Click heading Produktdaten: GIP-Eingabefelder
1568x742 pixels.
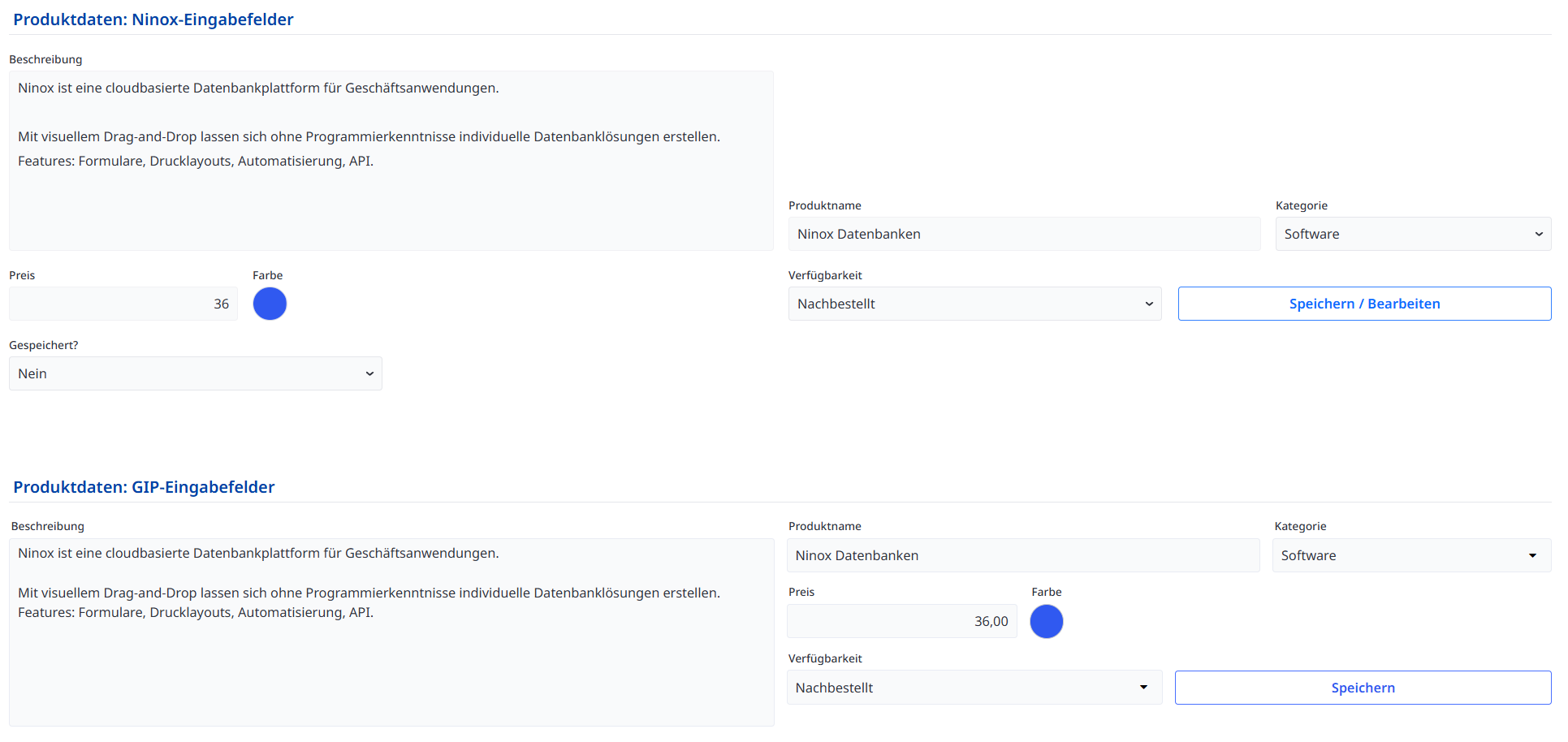click(144, 487)
